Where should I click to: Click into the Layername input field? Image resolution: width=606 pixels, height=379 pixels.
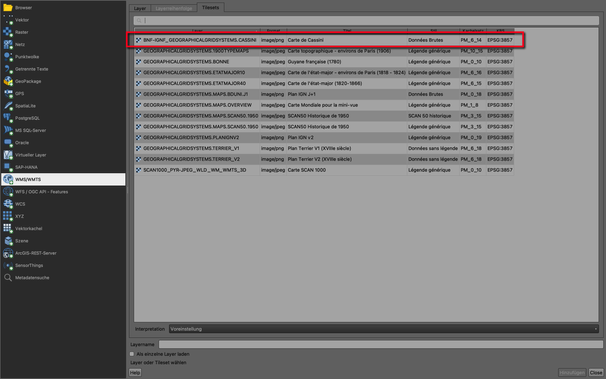tap(381, 344)
